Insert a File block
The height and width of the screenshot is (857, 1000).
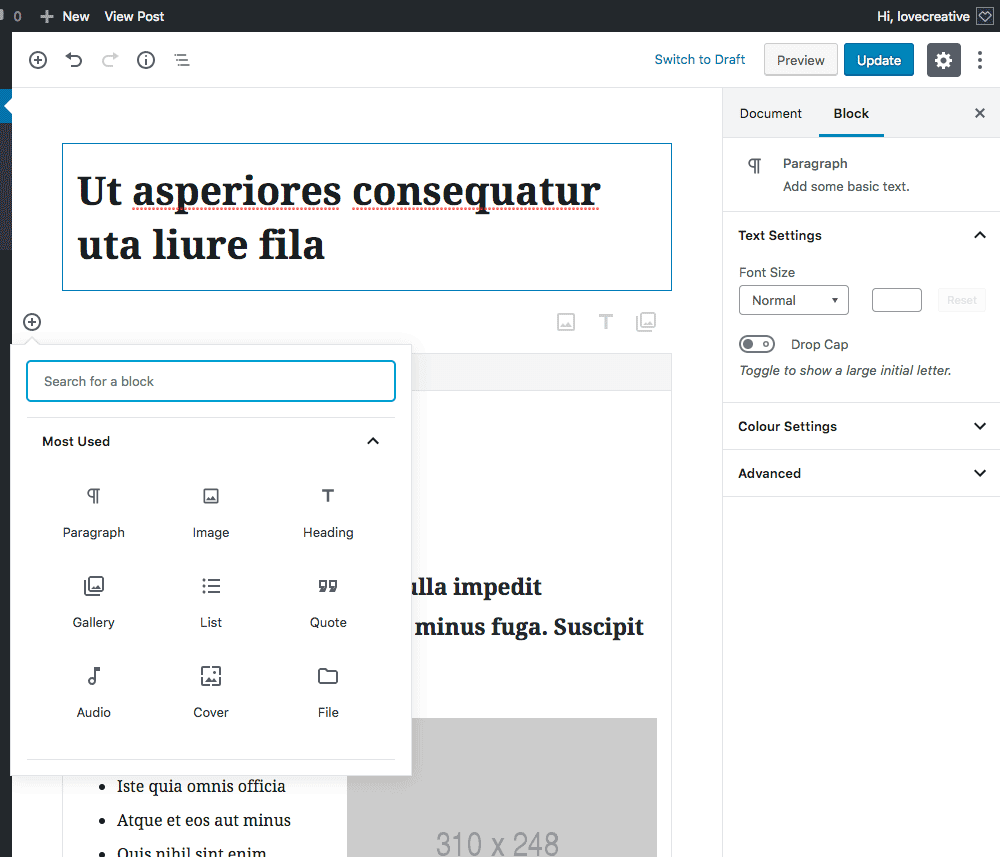pos(328,691)
